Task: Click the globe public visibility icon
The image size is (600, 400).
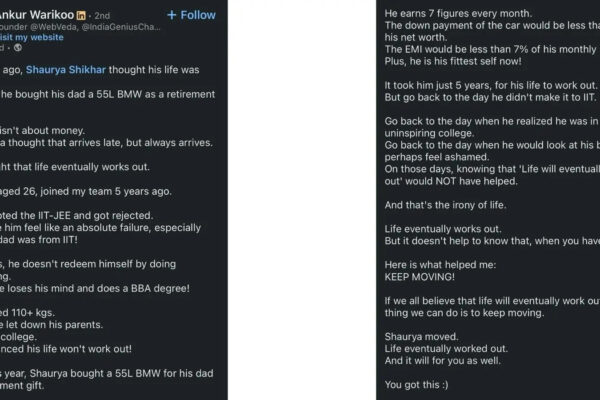Action: coord(18,48)
